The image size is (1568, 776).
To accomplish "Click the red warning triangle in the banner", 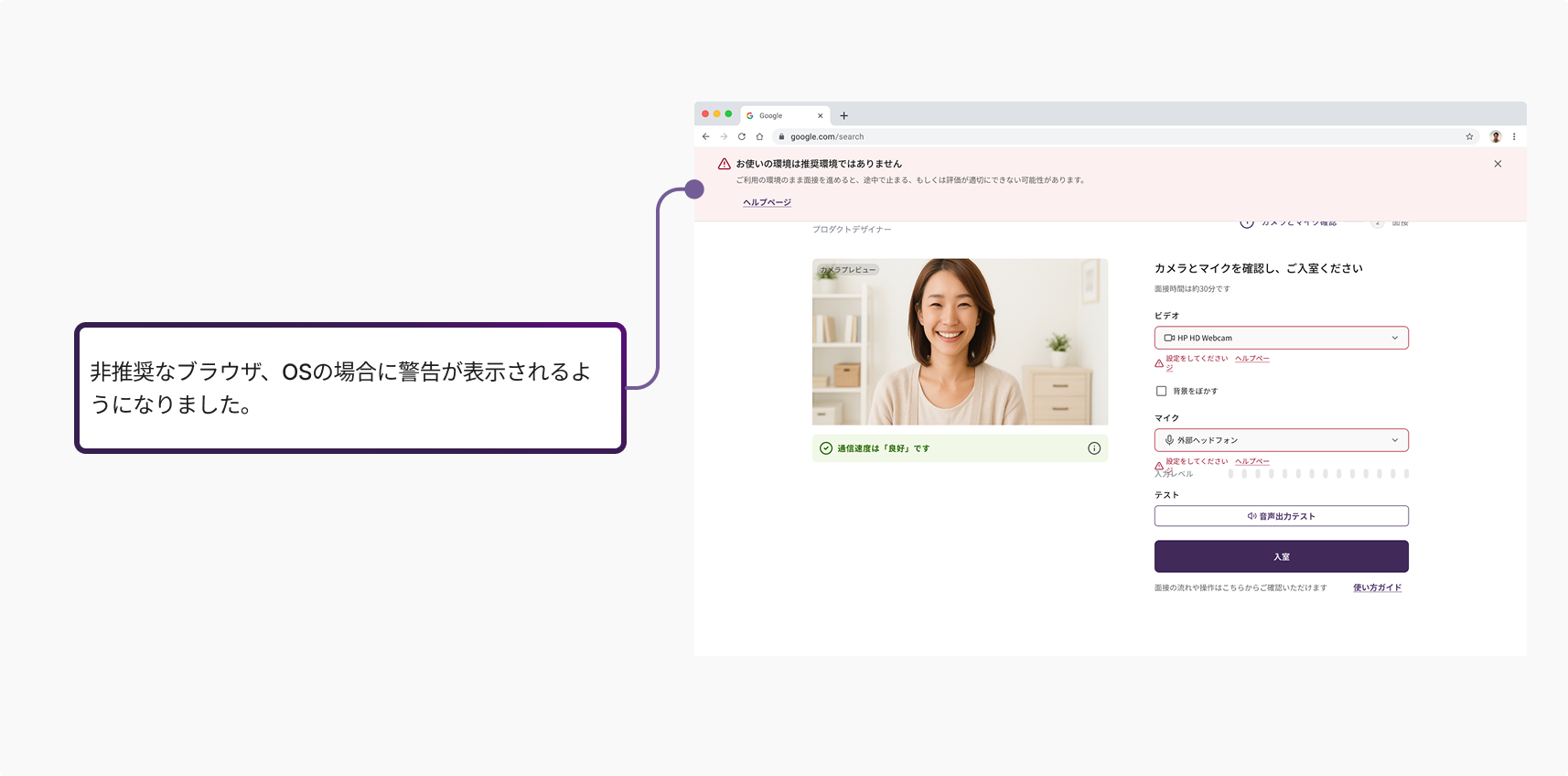I will coord(725,164).
